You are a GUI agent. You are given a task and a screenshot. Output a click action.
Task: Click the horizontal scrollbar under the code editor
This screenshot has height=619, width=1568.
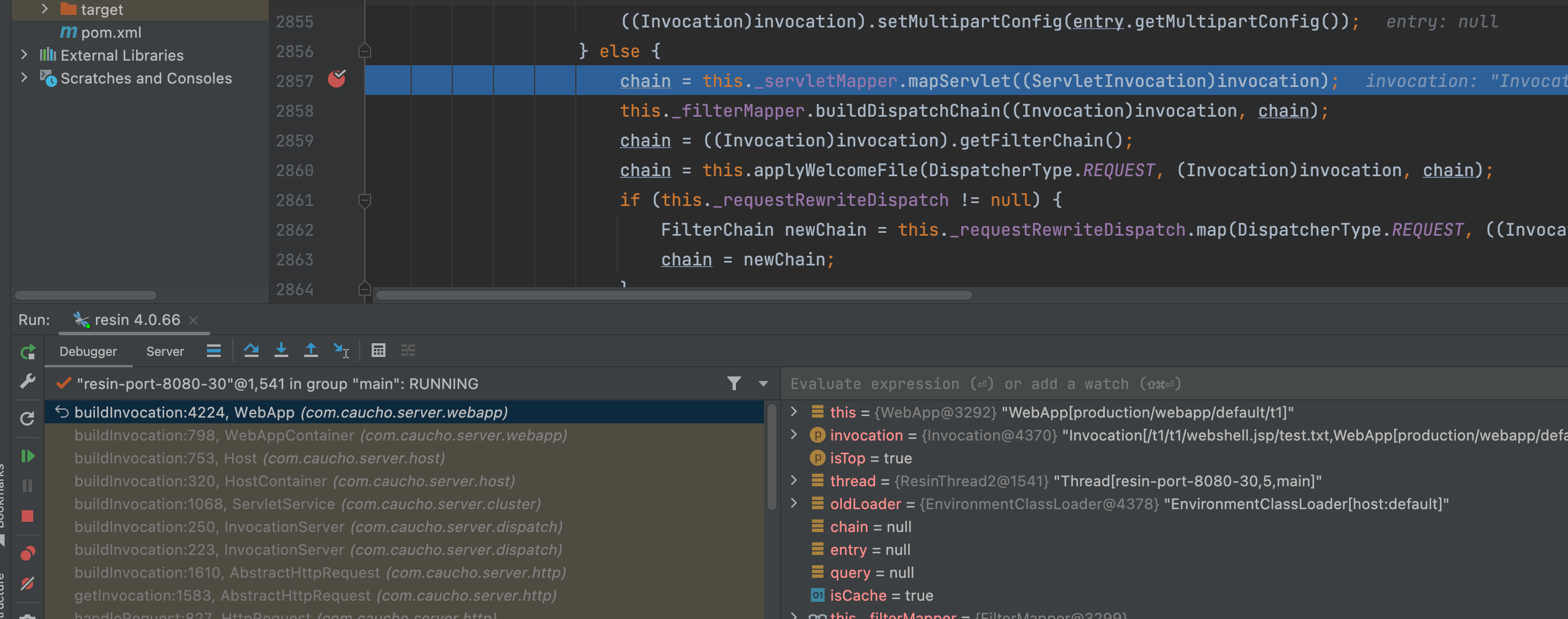point(673,296)
